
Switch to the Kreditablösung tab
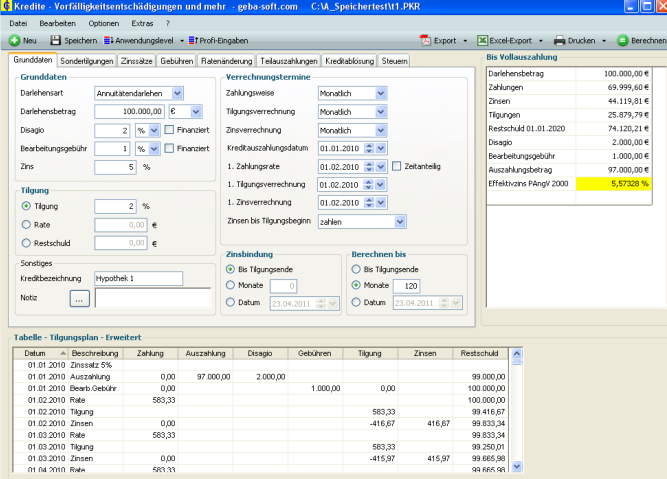(350, 61)
